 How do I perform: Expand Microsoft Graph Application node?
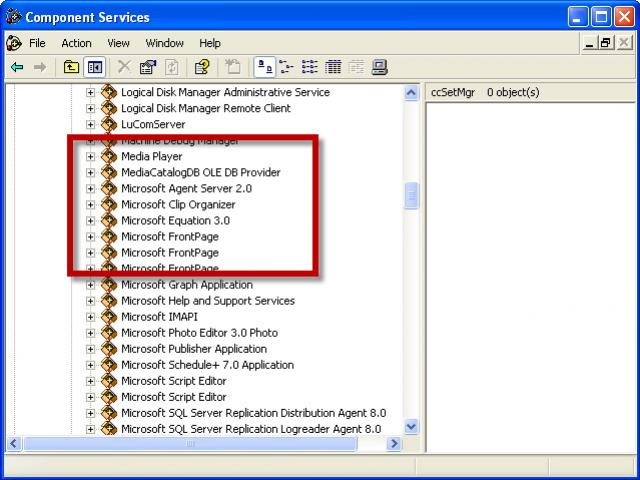pos(90,285)
